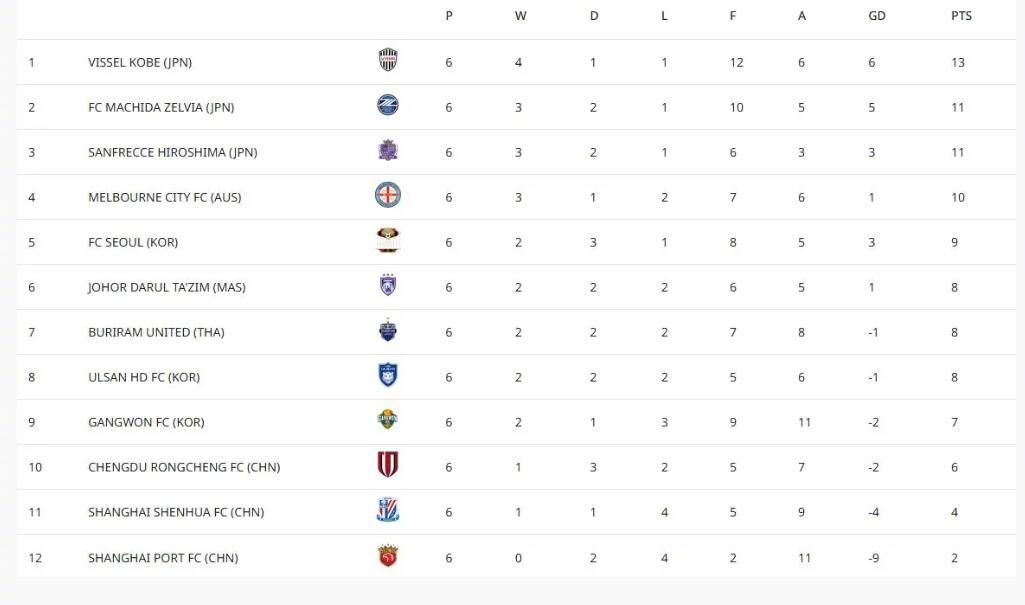This screenshot has width=1025, height=605.
Task: Click the Buriram United club badge
Action: click(x=388, y=330)
